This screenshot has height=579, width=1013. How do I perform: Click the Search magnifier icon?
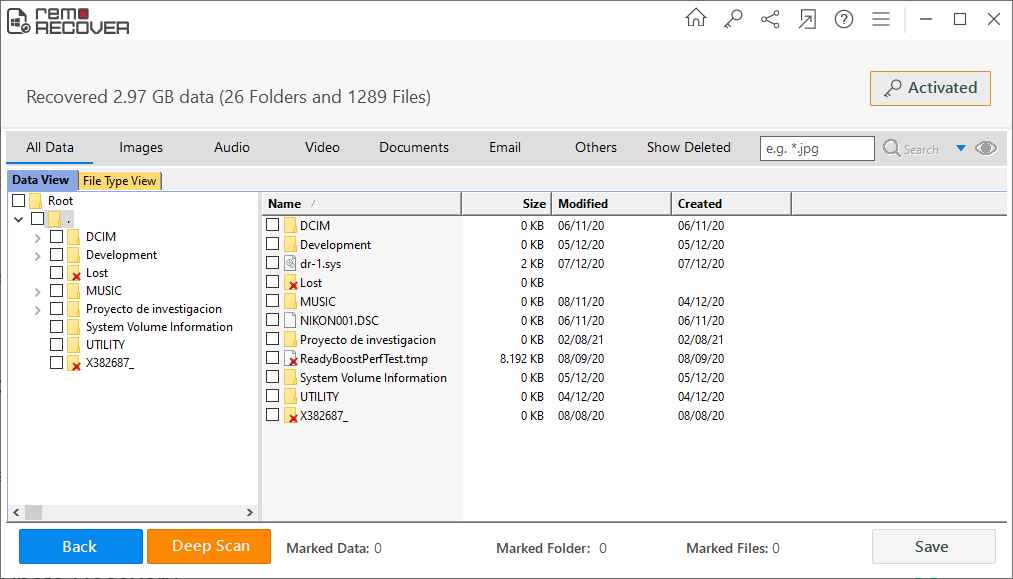tap(889, 148)
